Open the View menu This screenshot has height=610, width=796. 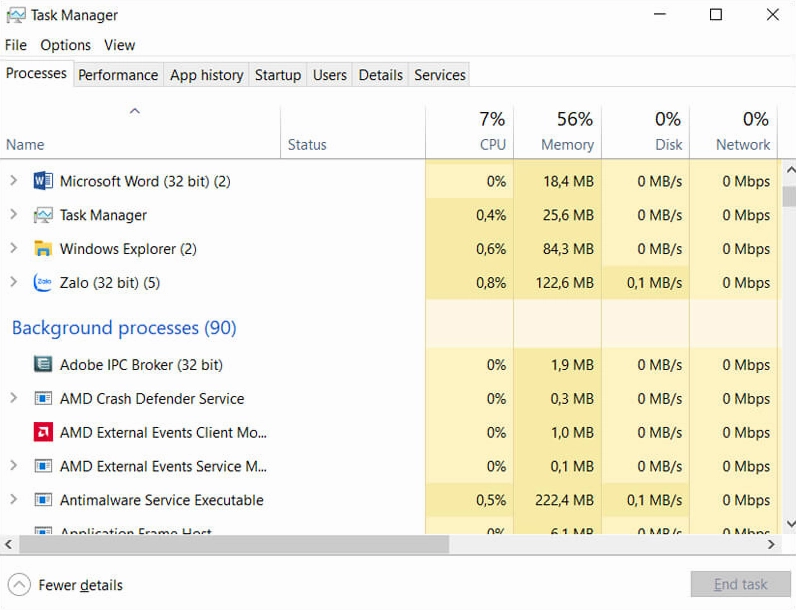pos(120,45)
